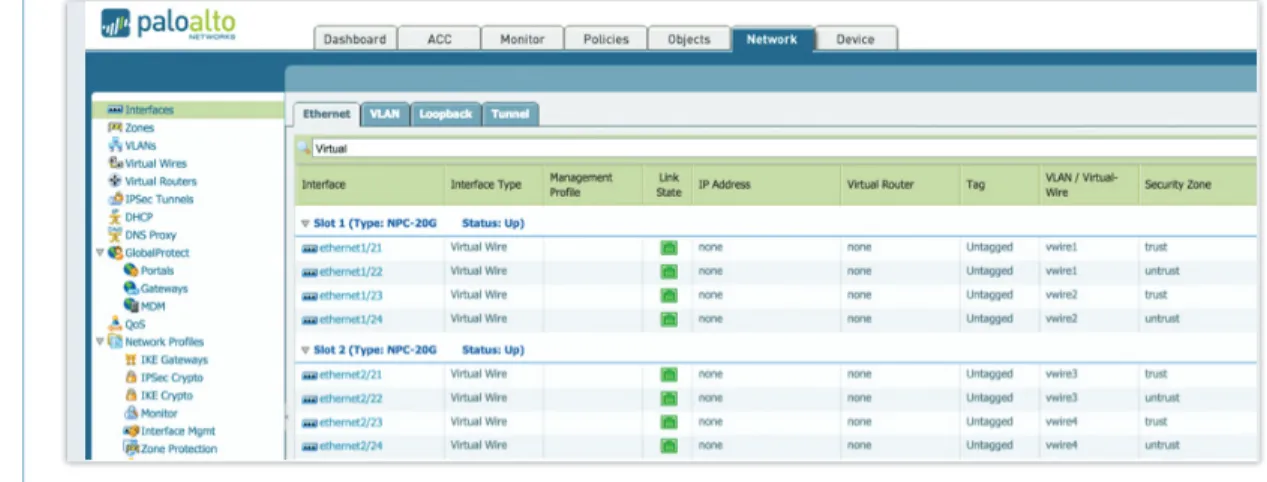The width and height of the screenshot is (1267, 482).
Task: Click link state icon for ethernet1/22
Action: coord(669,271)
